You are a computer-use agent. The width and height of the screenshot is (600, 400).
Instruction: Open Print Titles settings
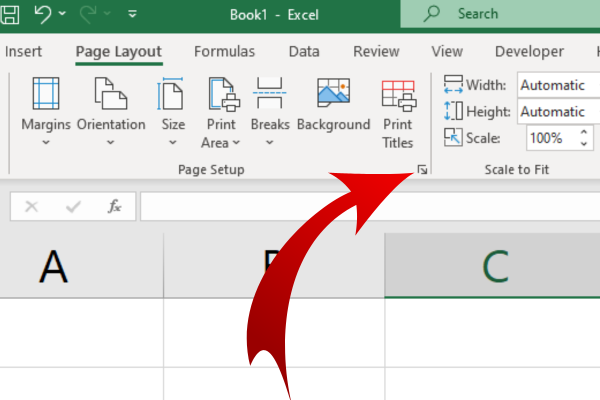(398, 113)
